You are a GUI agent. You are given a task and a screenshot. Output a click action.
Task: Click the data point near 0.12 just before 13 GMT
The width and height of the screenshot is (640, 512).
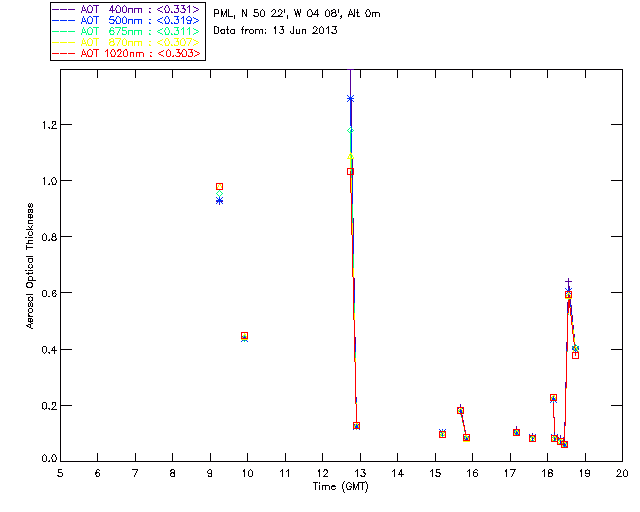pyautogui.click(x=356, y=426)
